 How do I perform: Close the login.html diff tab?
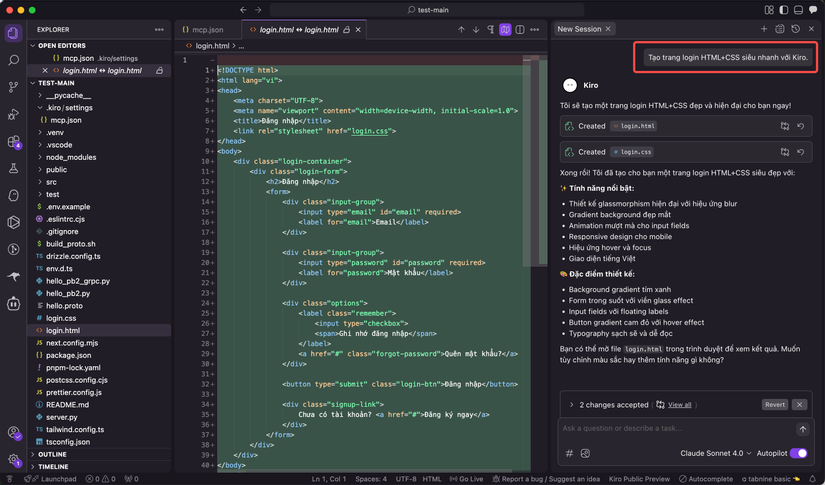358,30
